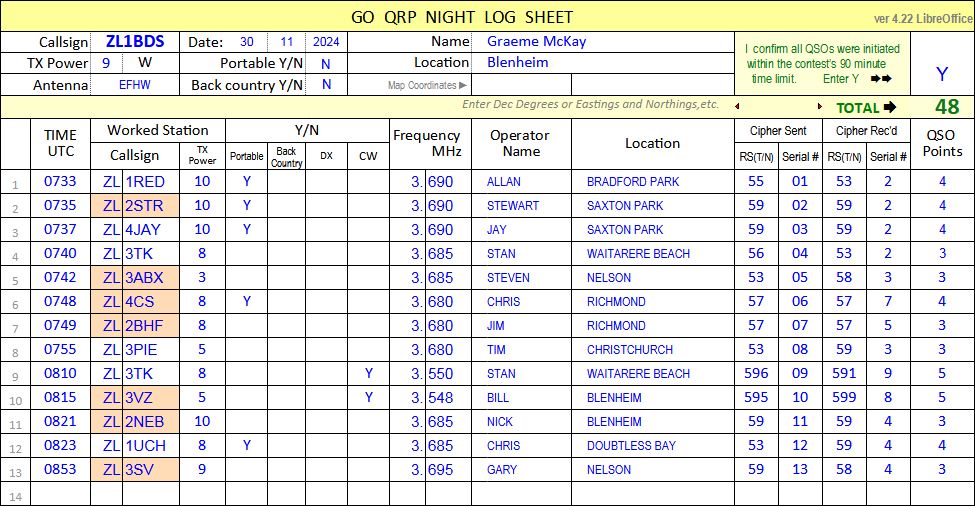Click the Cipher Sent header
The height and width of the screenshot is (506, 975).
point(778,131)
